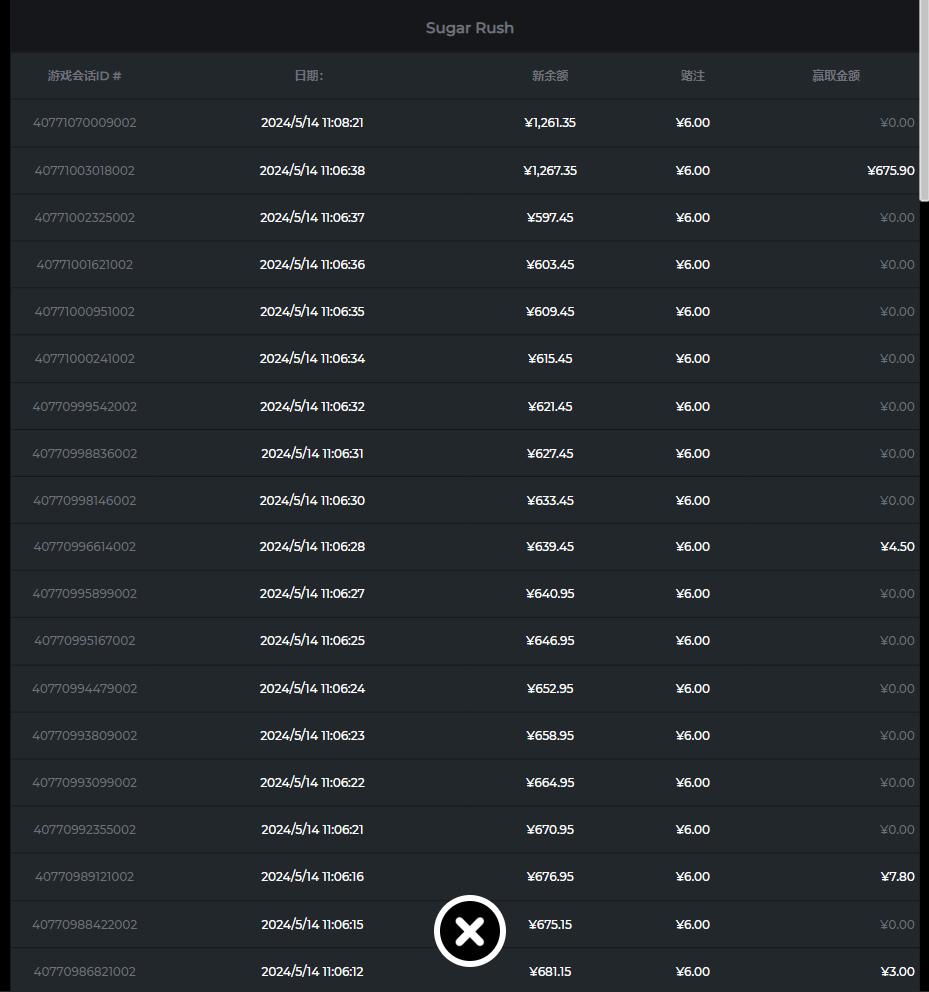929x992 pixels.
Task: Open session 40770996614002
Action: (85, 547)
